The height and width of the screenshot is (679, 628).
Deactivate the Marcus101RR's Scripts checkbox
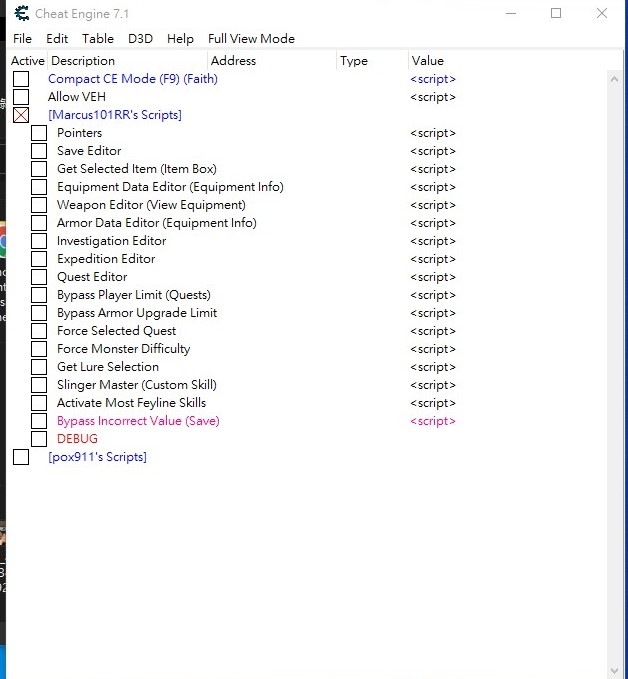click(21, 115)
